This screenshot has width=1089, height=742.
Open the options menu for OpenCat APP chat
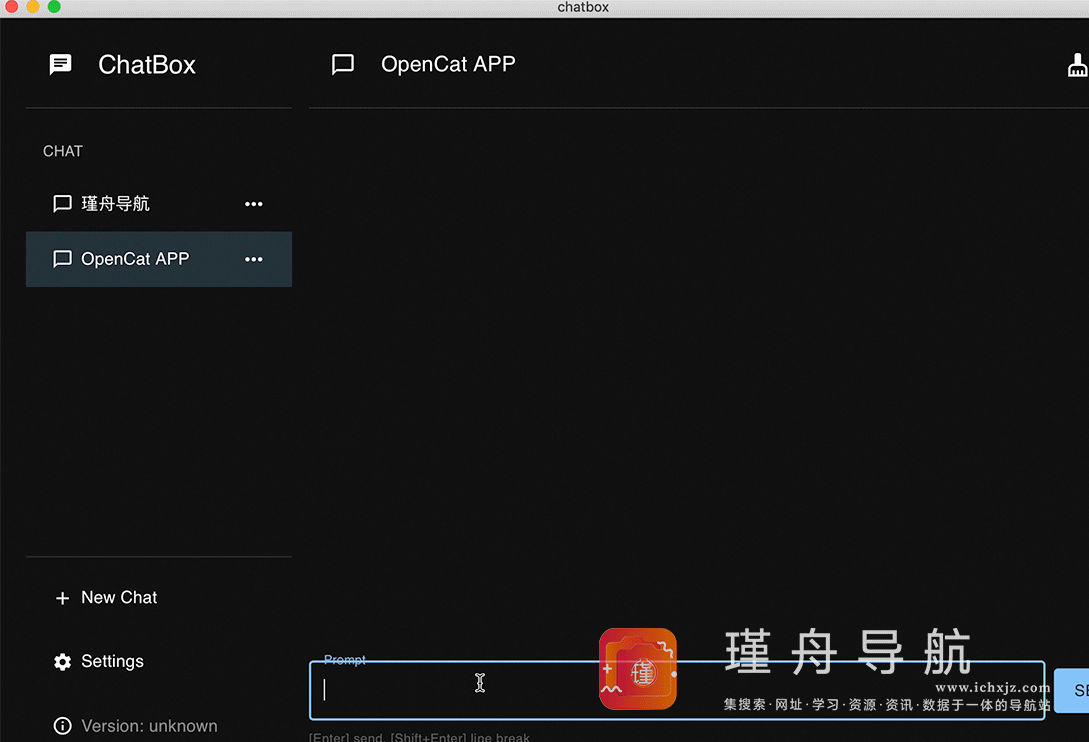pyautogui.click(x=253, y=258)
